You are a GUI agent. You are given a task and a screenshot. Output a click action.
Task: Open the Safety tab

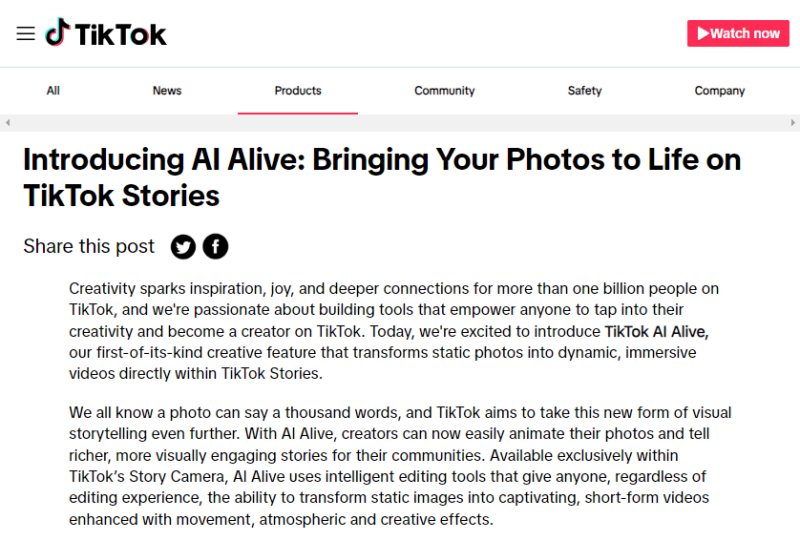click(x=585, y=91)
